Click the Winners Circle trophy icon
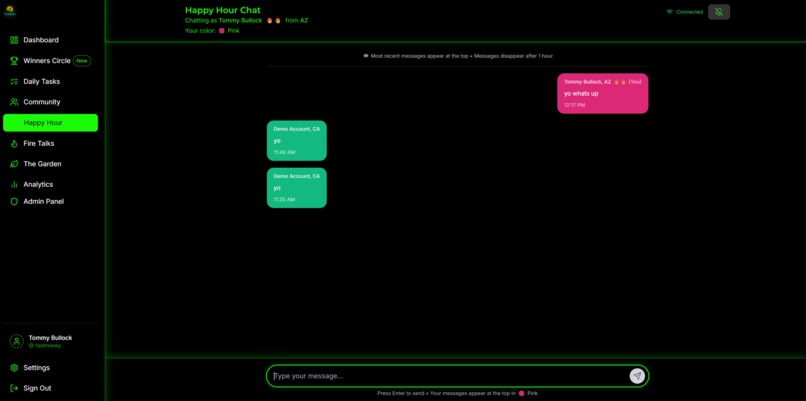Screen dimensions: 806x401 (x=14, y=61)
